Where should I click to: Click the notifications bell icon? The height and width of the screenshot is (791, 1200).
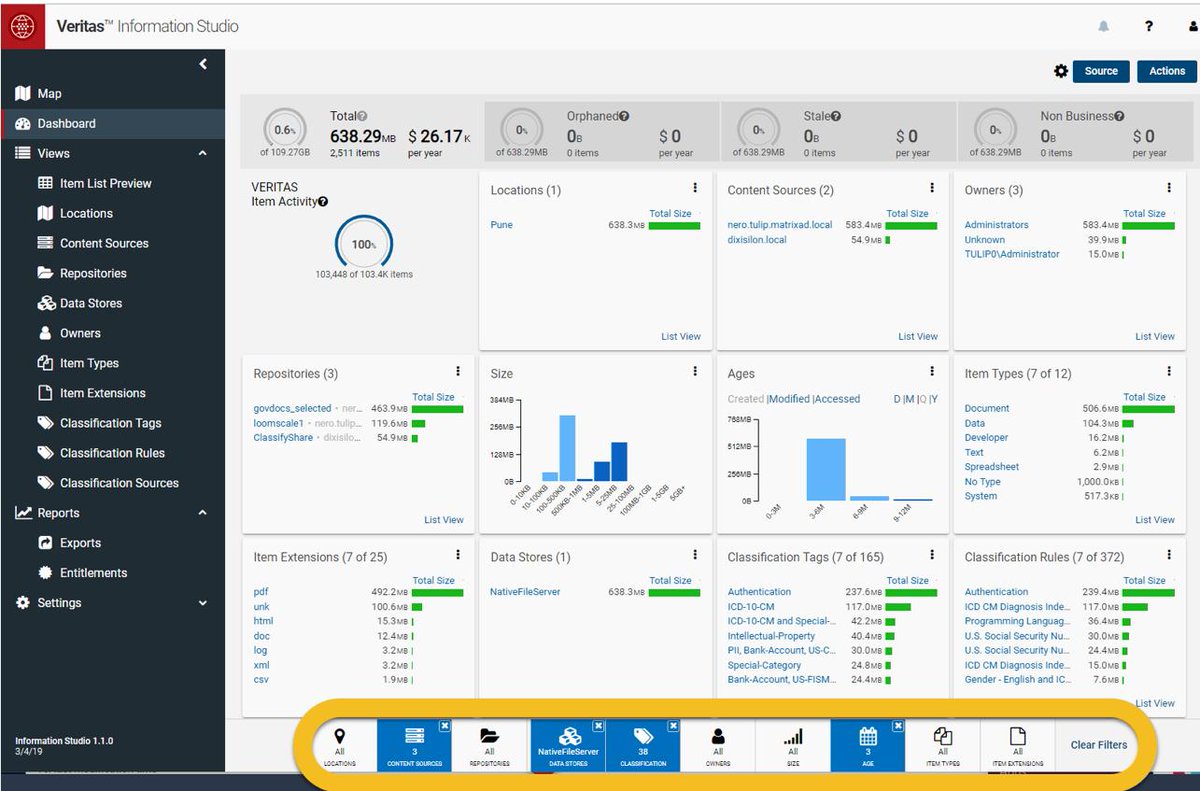[x=1104, y=26]
